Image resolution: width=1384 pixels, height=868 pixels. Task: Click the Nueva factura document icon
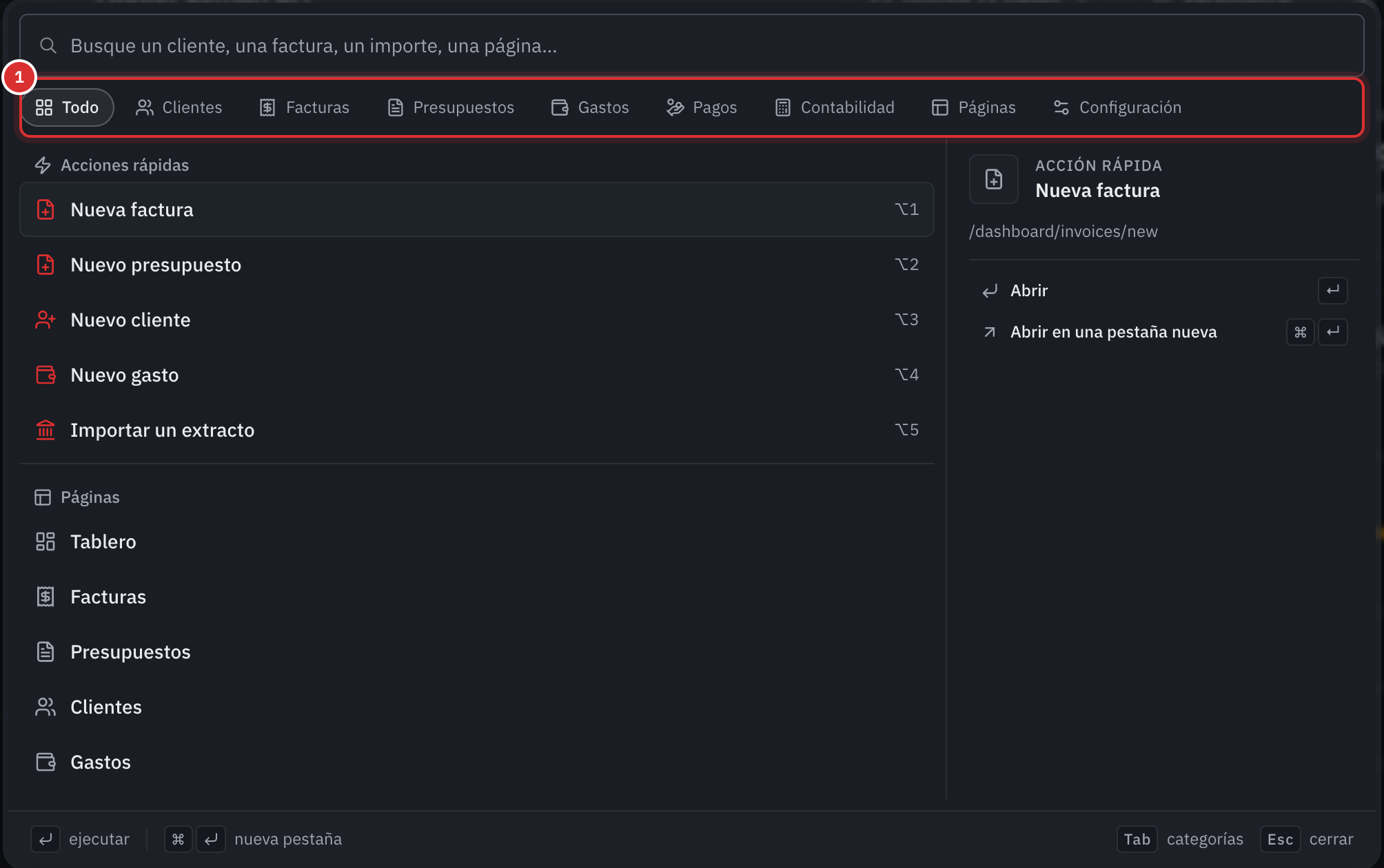(45, 209)
